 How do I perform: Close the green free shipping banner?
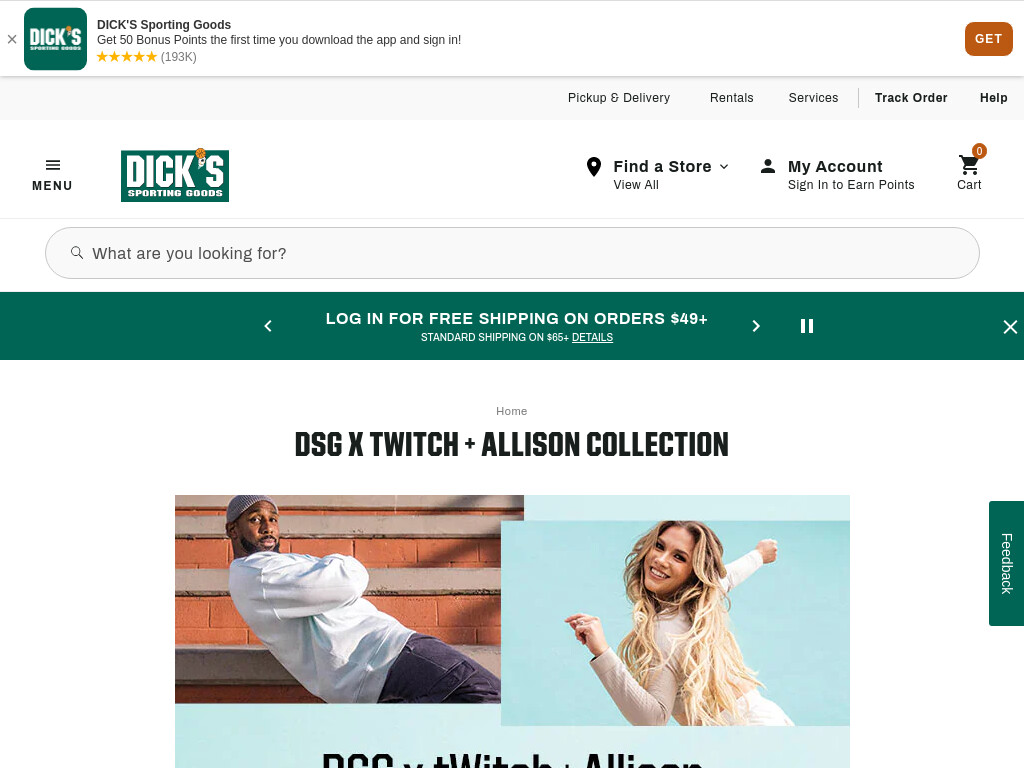click(x=1010, y=327)
